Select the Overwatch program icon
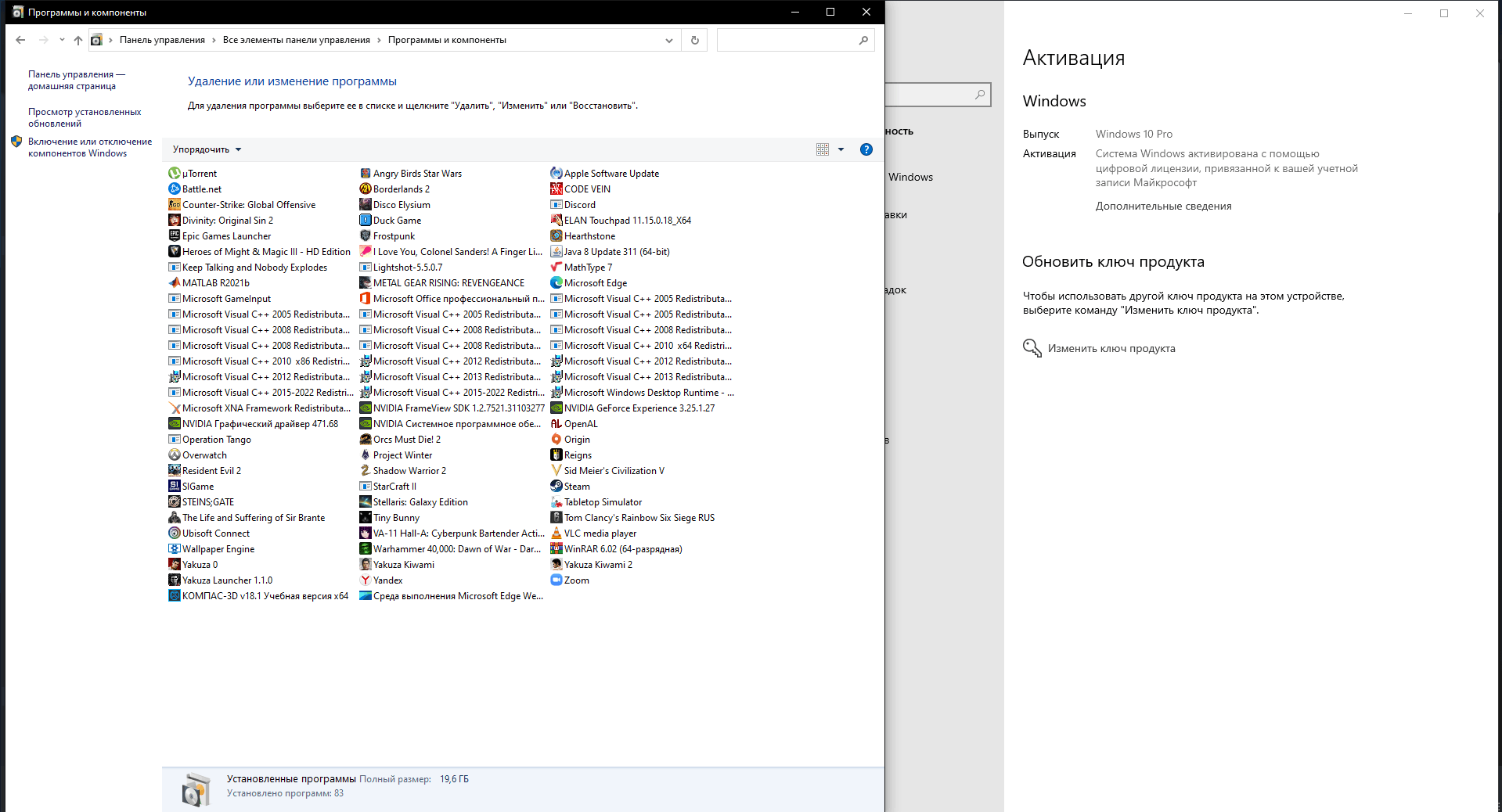Viewport: 1502px width, 812px height. [175, 455]
